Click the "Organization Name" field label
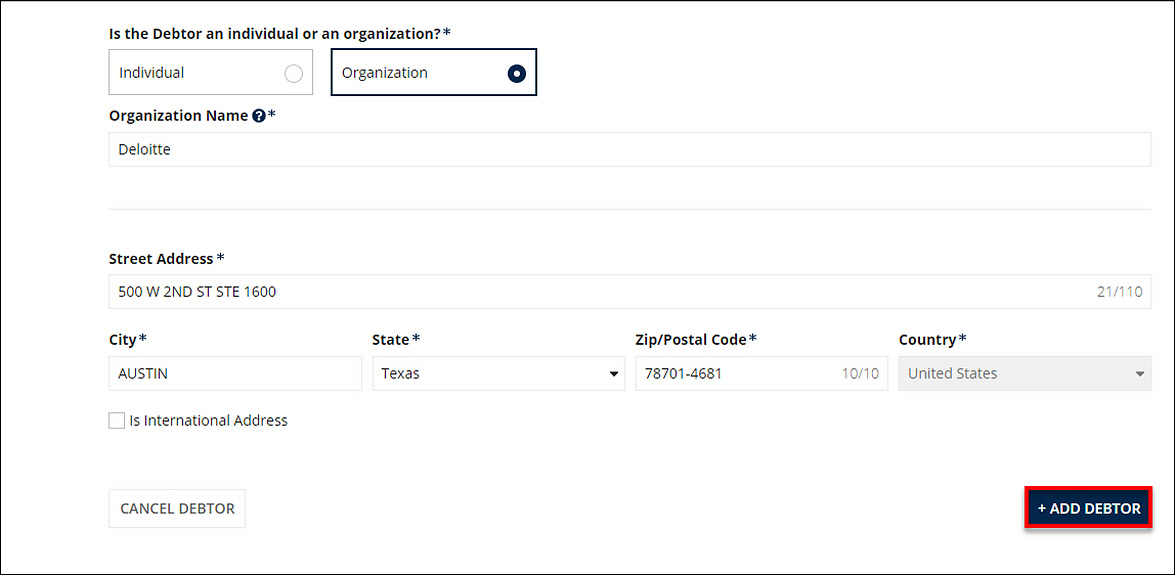This screenshot has width=1175, height=575. (178, 116)
